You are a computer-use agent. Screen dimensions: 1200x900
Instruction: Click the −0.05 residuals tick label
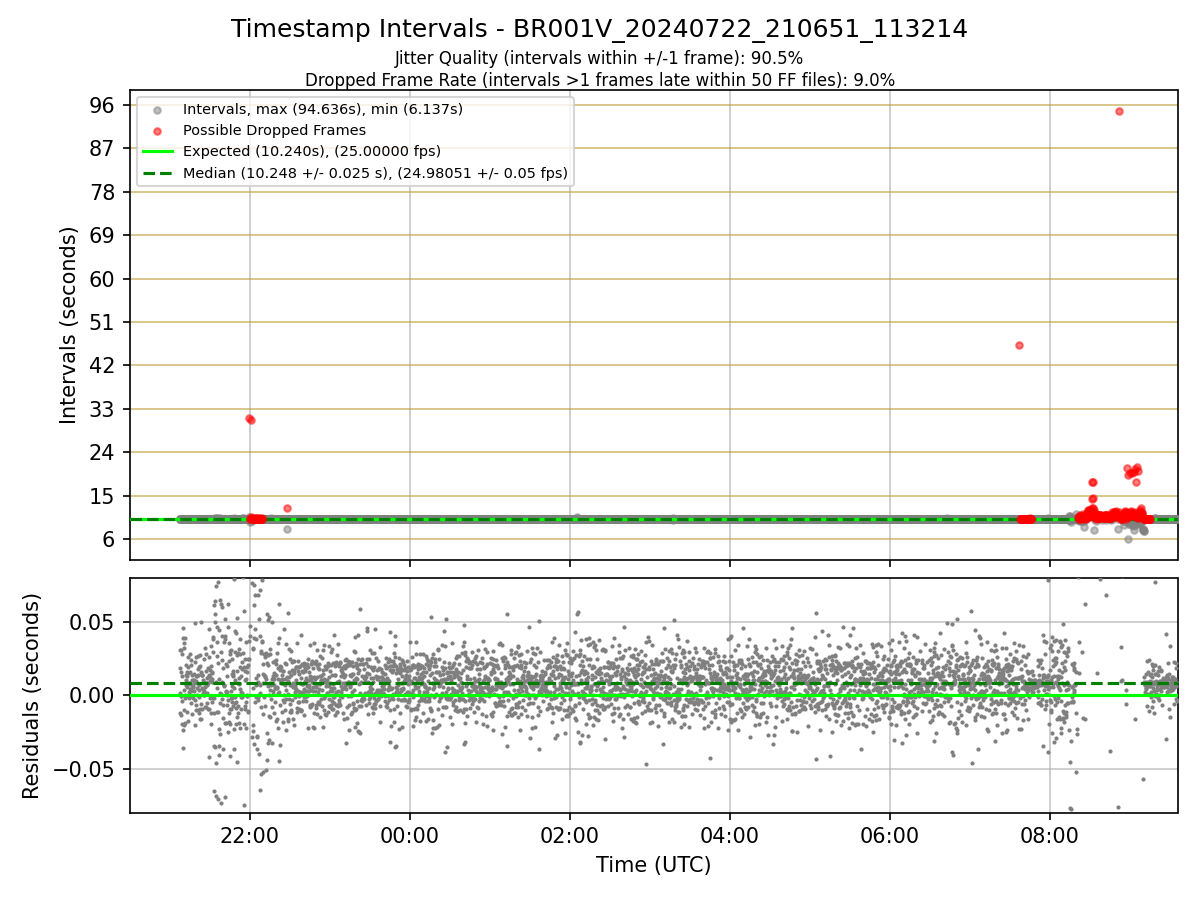pos(84,769)
